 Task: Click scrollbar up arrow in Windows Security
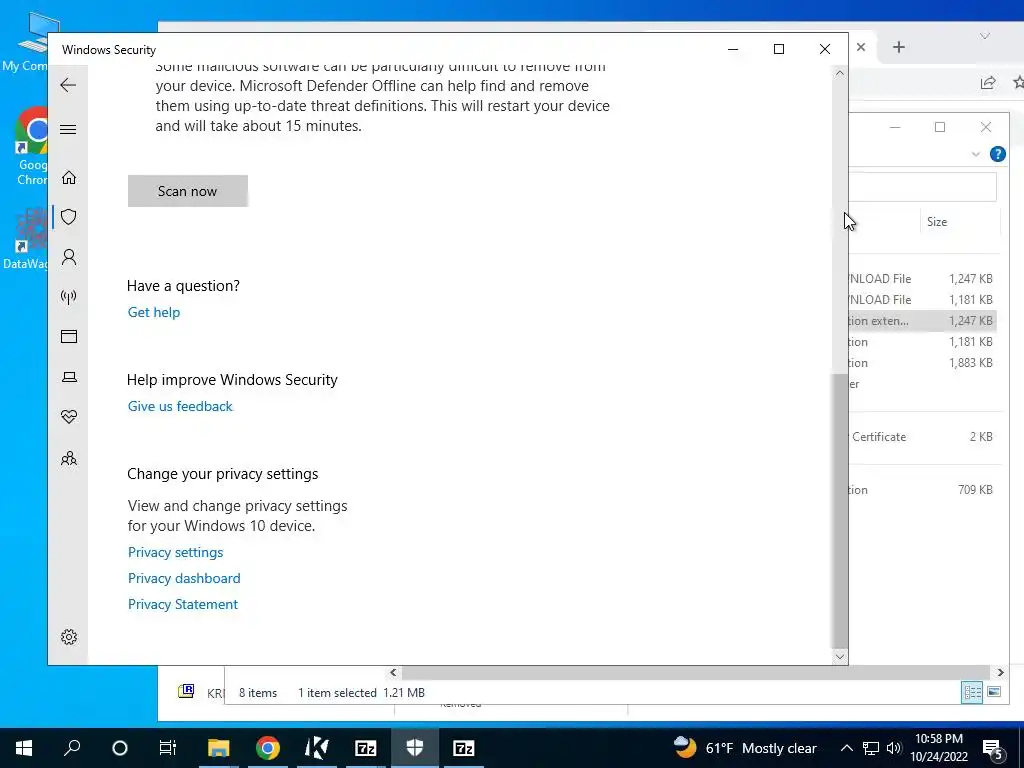pyautogui.click(x=840, y=73)
